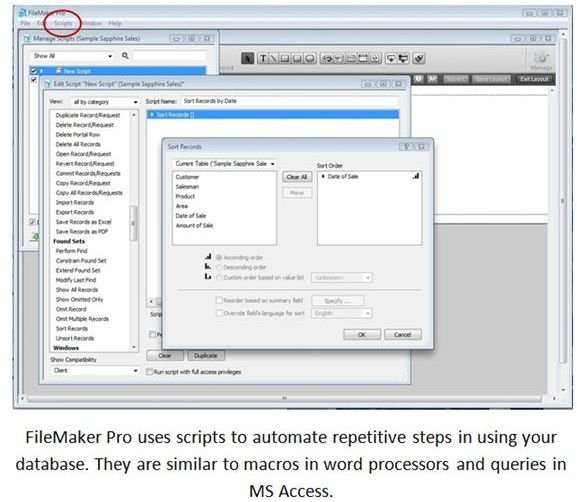Open the Show Compatibility Client dropdown
Image resolution: width=577 pixels, height=502 pixels.
pyautogui.click(x=95, y=370)
